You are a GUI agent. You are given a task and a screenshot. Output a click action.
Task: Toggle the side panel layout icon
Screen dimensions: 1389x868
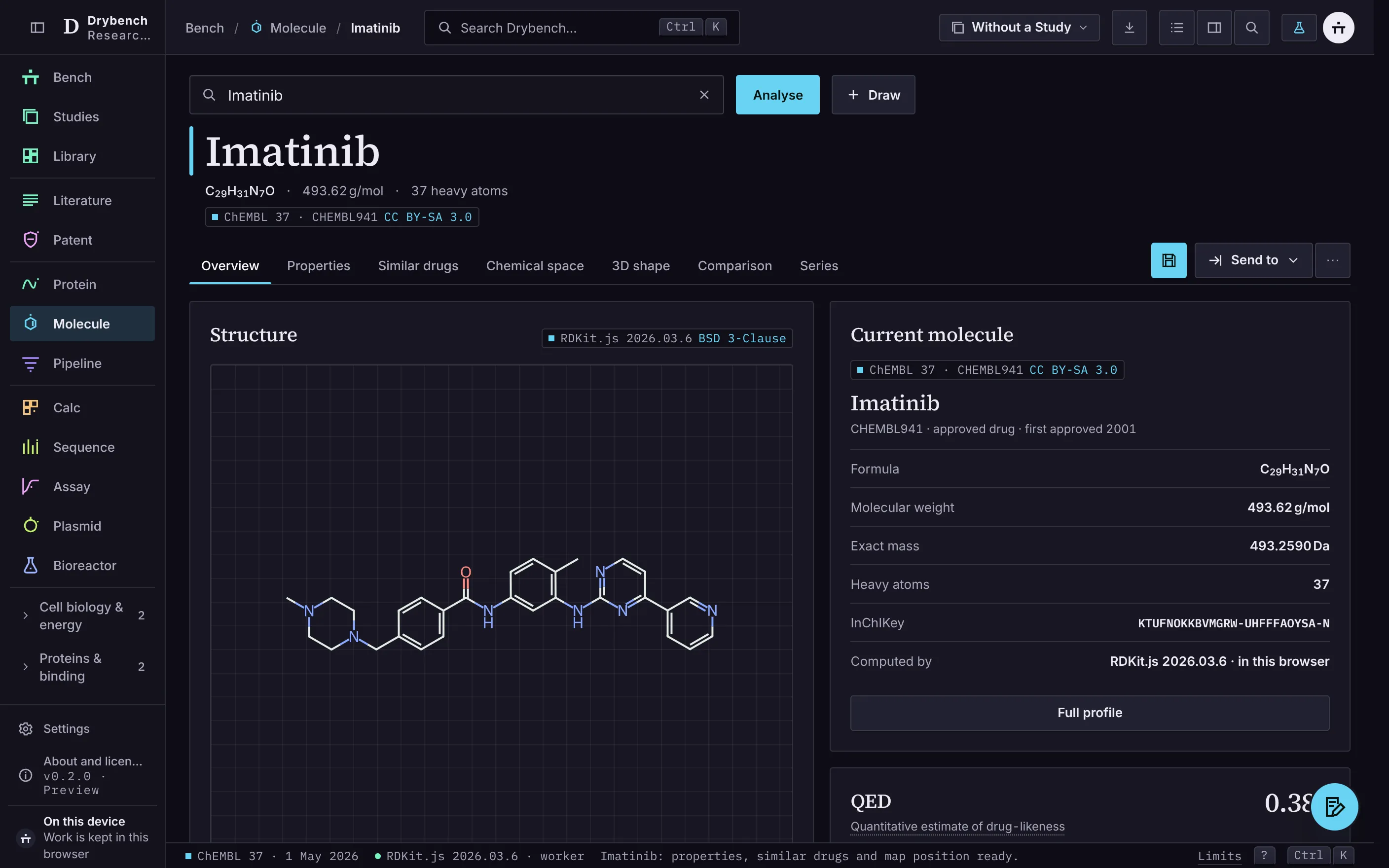click(1214, 28)
